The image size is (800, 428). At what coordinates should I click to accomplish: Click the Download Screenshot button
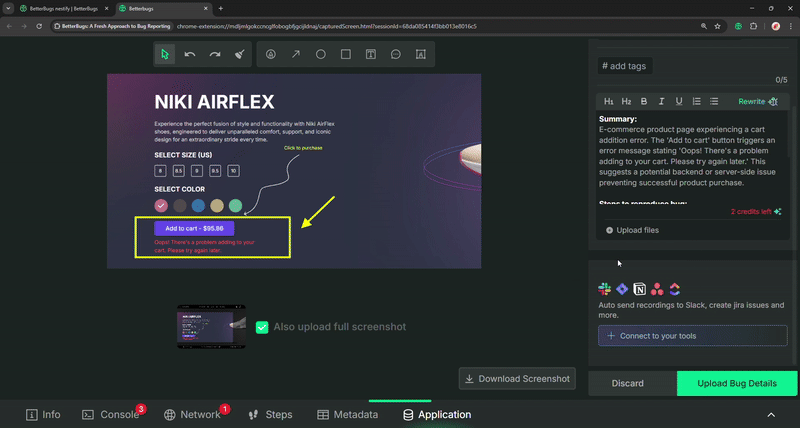point(518,378)
